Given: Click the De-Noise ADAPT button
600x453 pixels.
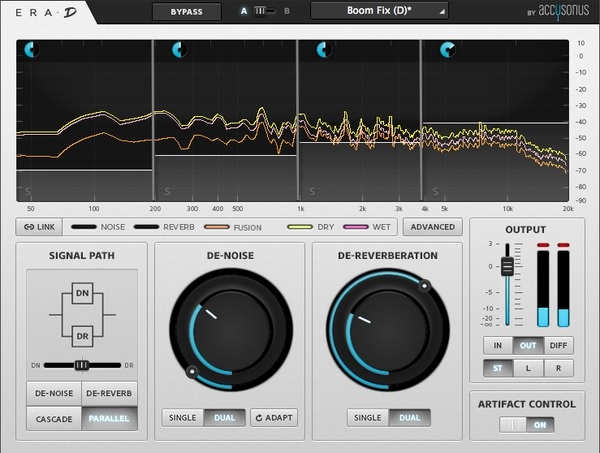Looking at the screenshot, I should click(274, 417).
